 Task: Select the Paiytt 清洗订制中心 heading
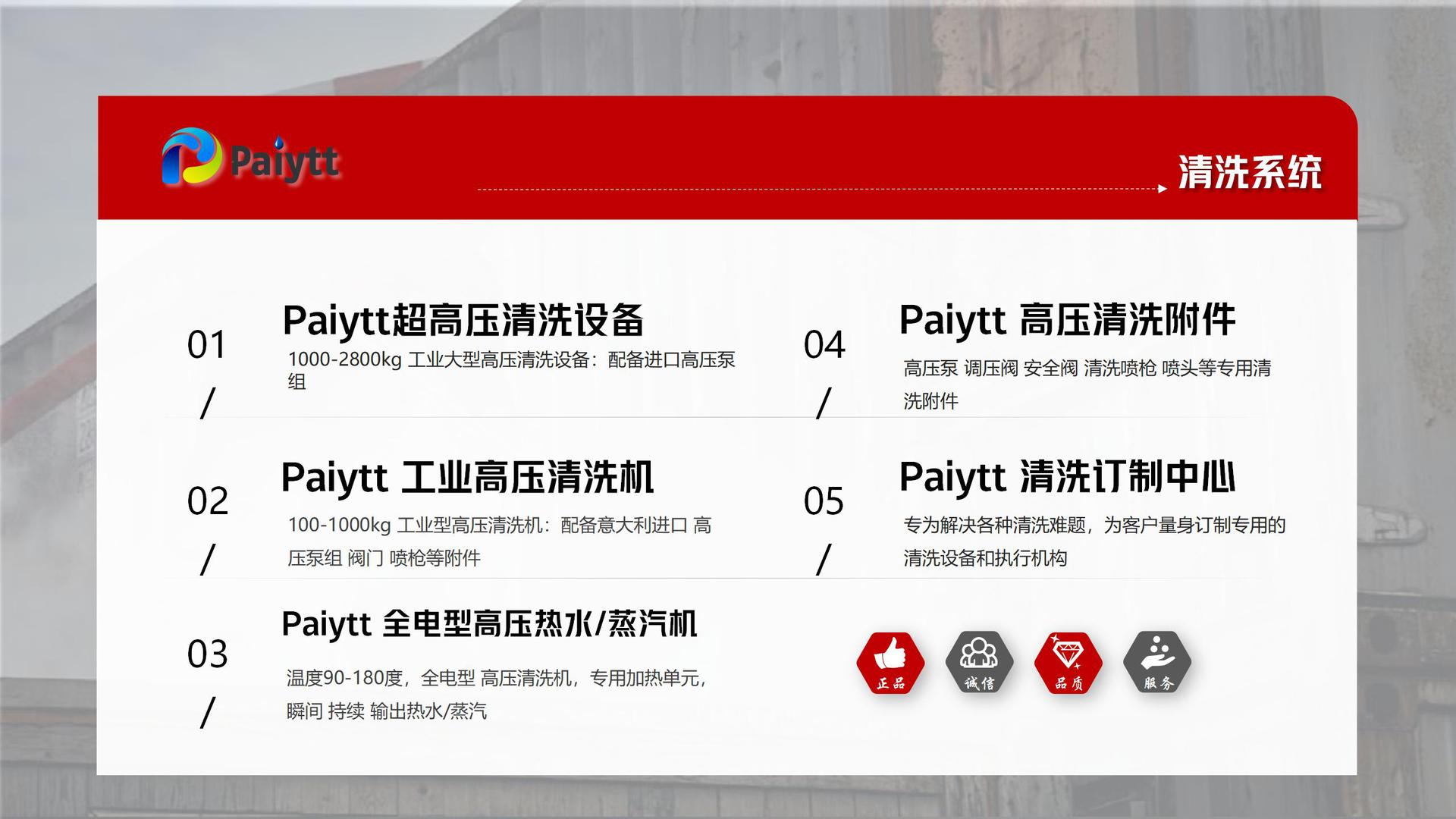click(x=1067, y=478)
